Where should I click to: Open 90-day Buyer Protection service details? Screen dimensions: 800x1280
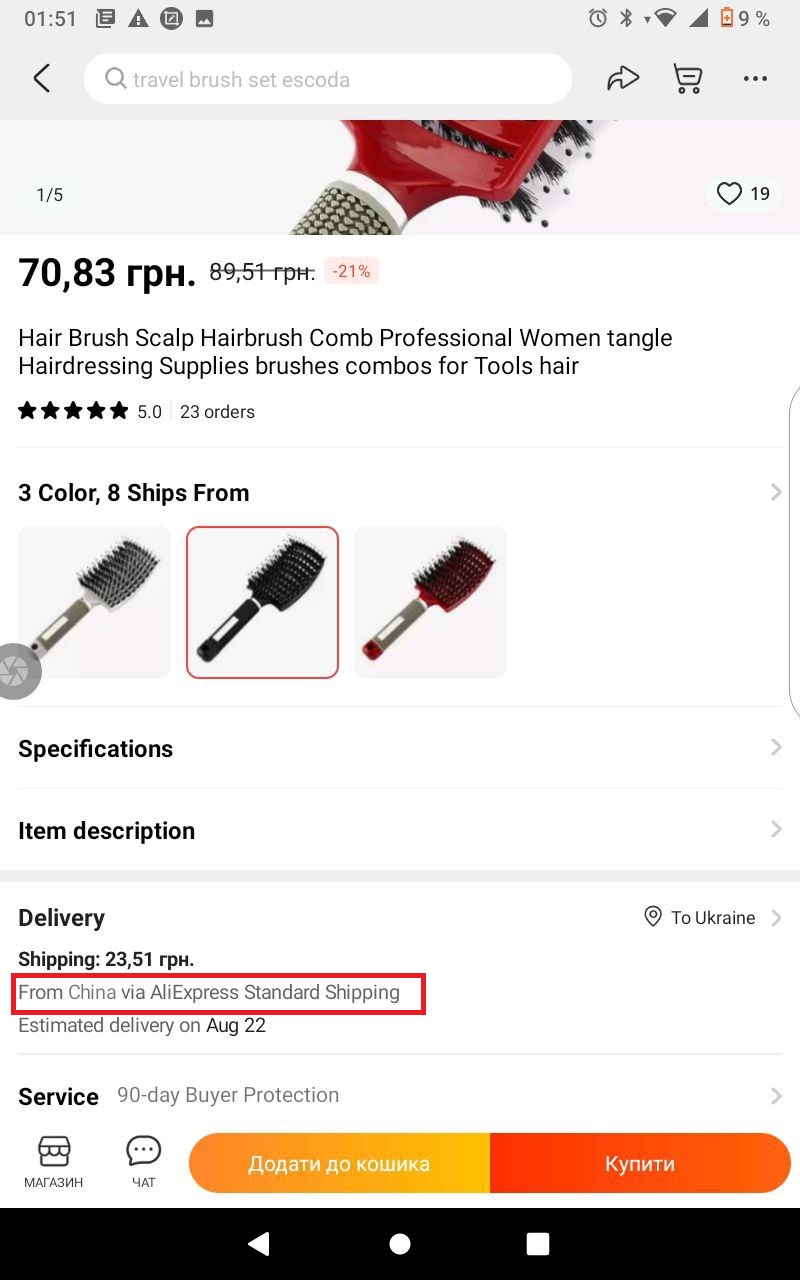pos(400,1095)
